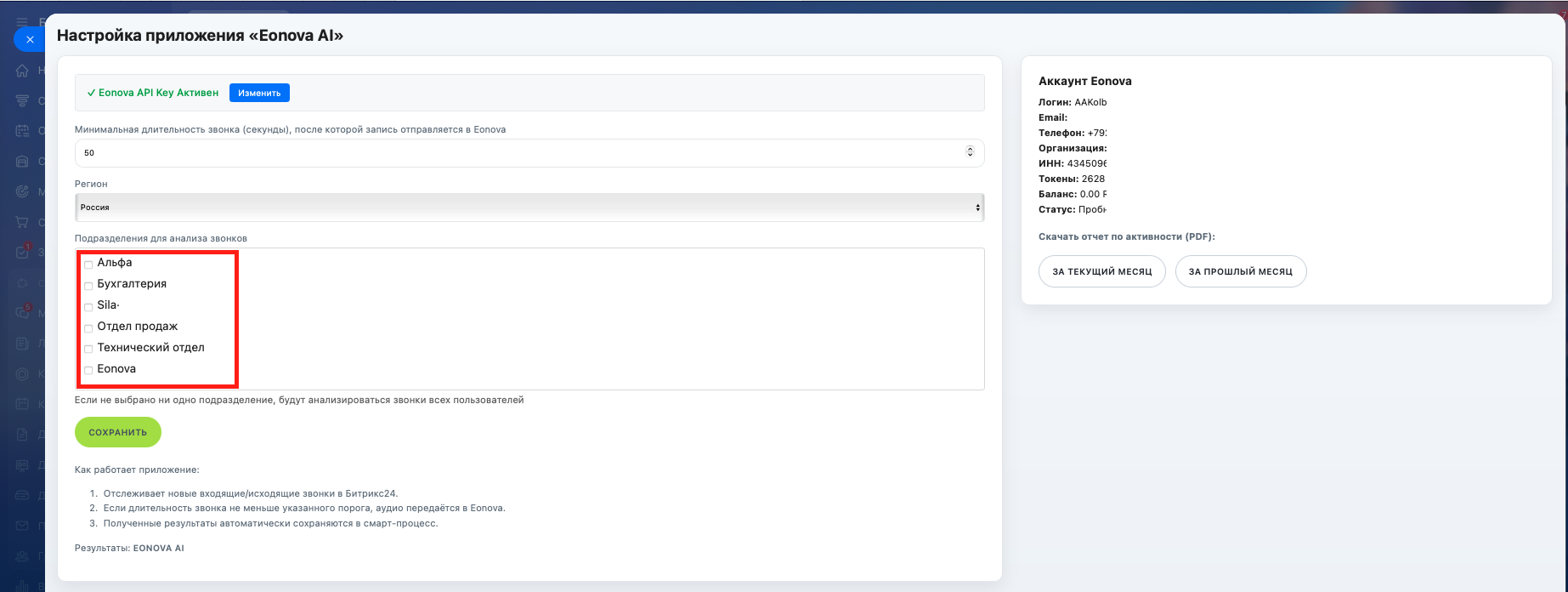Enable the Альфа department checkbox

(x=88, y=265)
